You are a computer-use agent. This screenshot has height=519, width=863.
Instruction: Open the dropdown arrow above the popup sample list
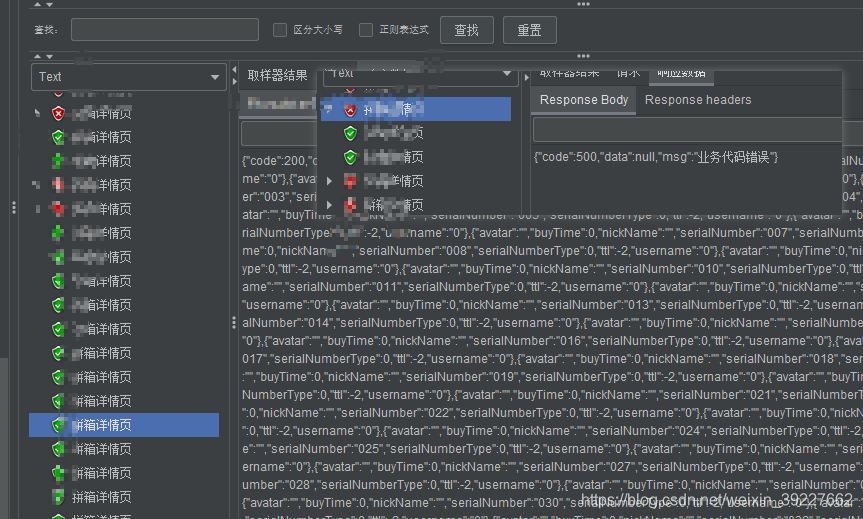point(507,74)
